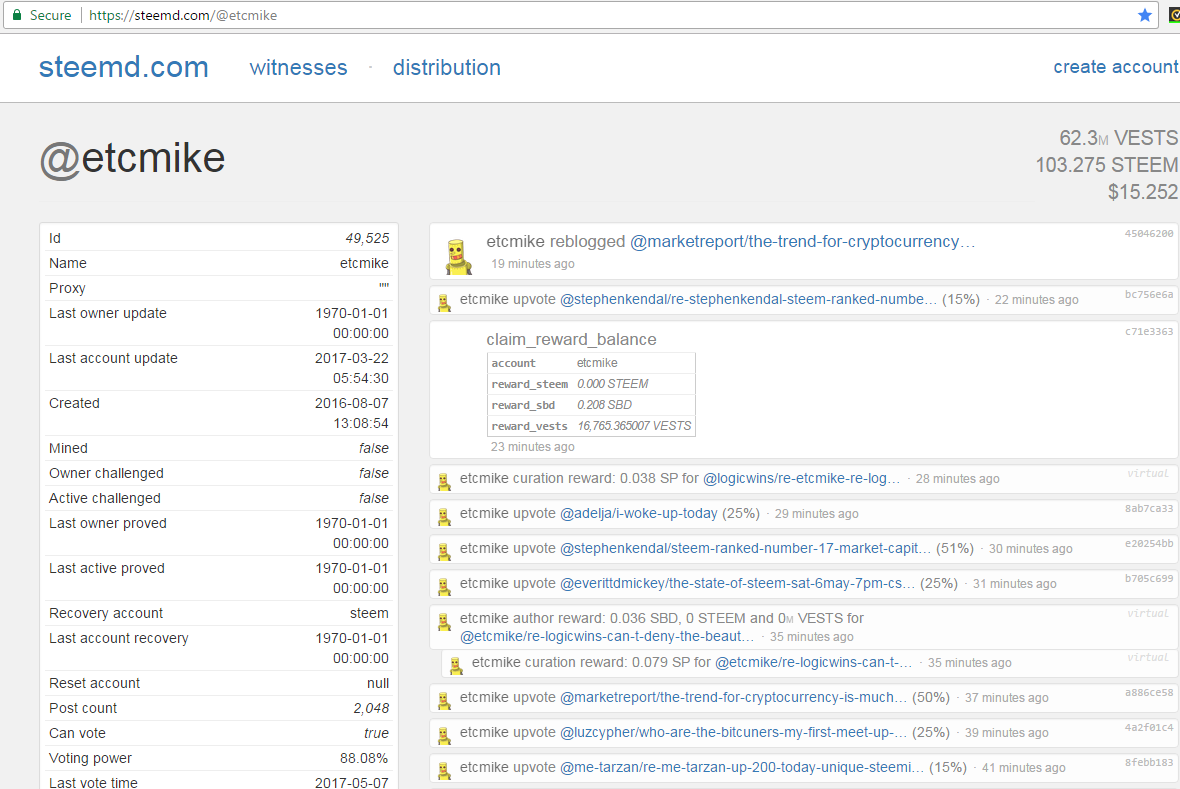Click the Can vote value true

(376, 733)
